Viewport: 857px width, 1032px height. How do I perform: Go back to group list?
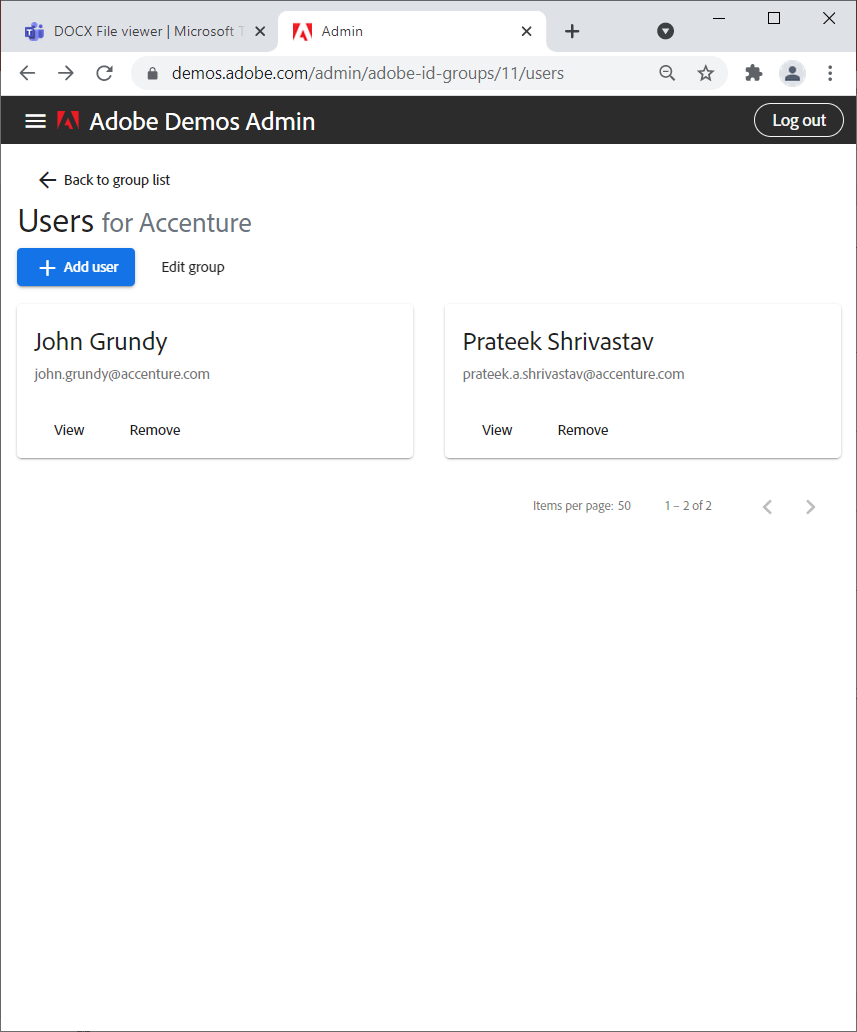(x=104, y=180)
